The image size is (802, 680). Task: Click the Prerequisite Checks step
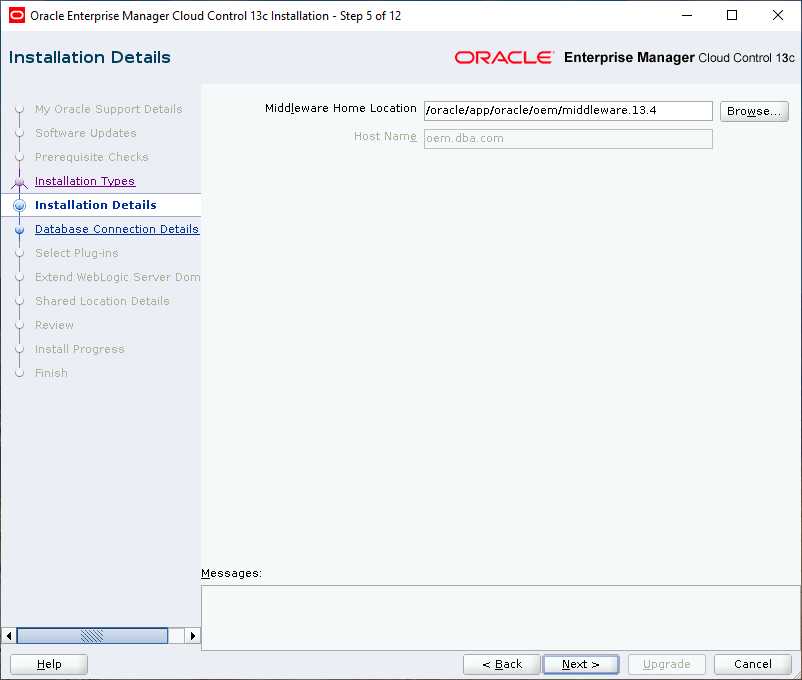[92, 157]
